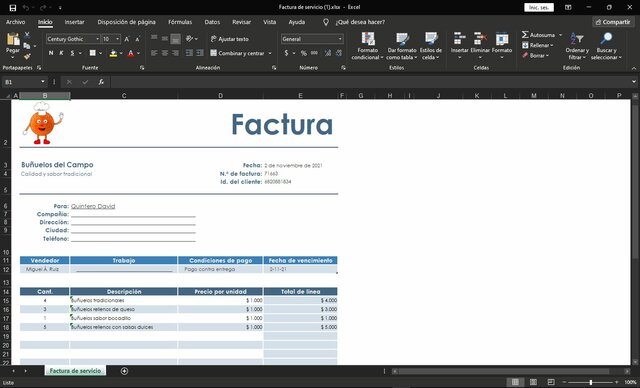
Task: Click the Borrar button
Action: click(536, 55)
